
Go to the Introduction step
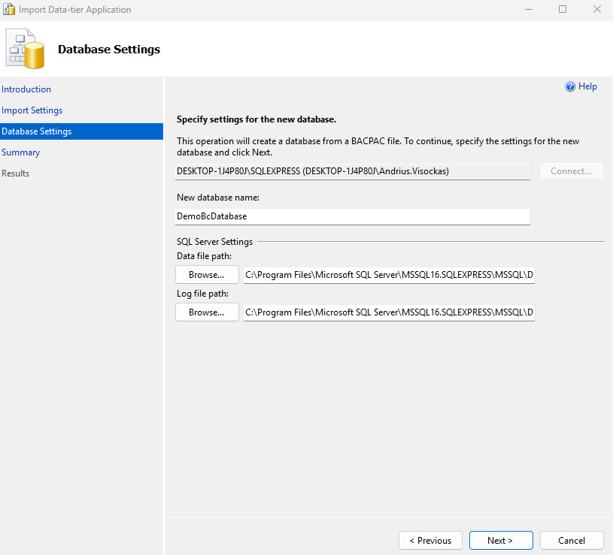coord(26,89)
